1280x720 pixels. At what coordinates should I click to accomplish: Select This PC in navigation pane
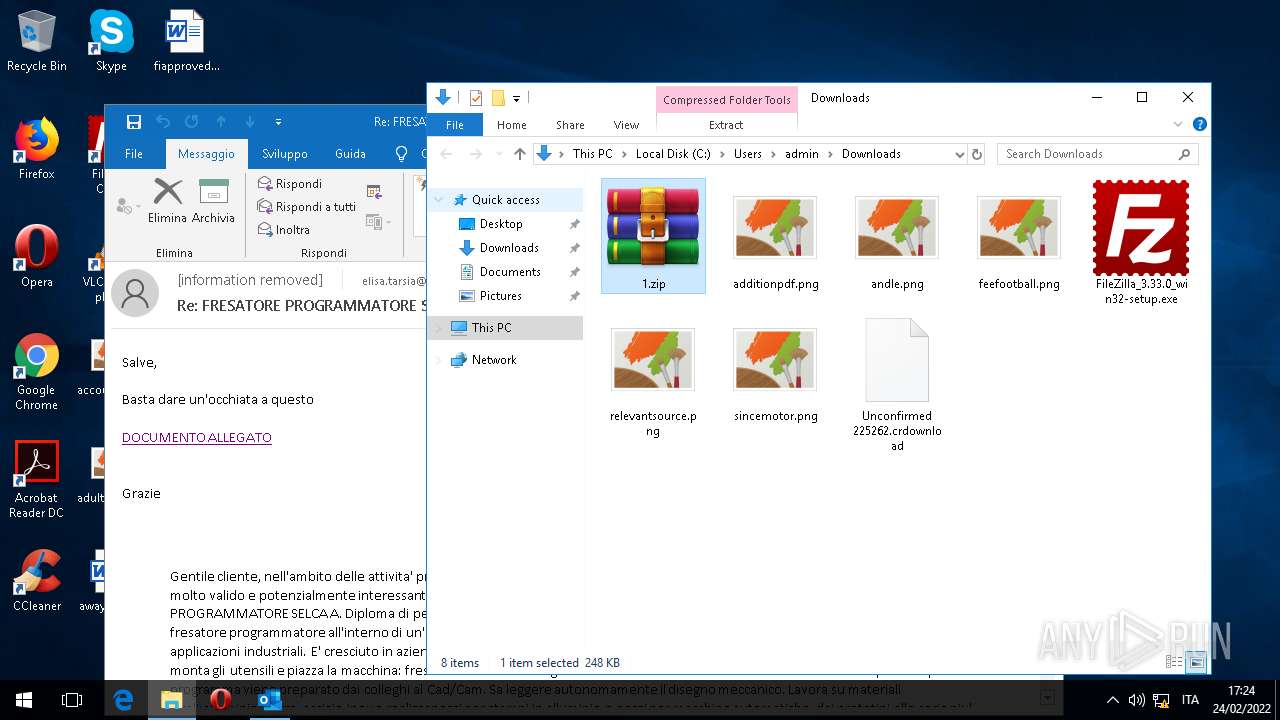(x=491, y=328)
